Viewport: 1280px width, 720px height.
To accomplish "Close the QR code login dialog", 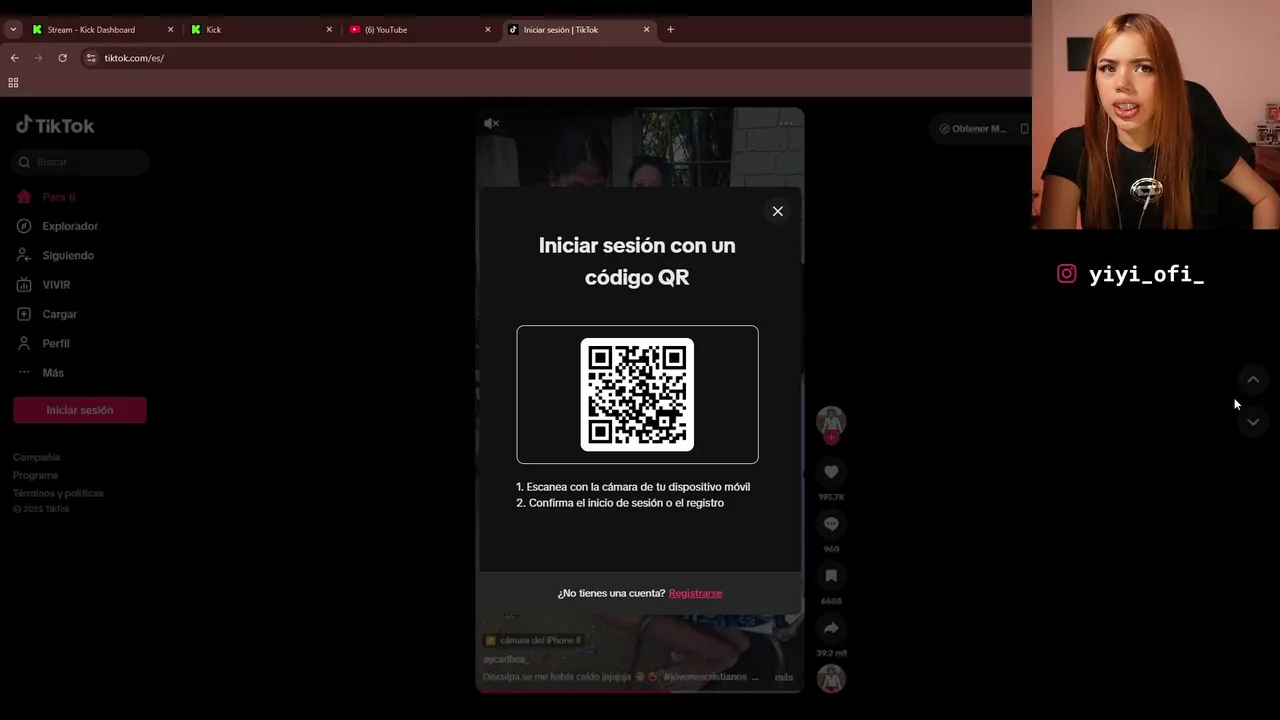I will coord(777,211).
